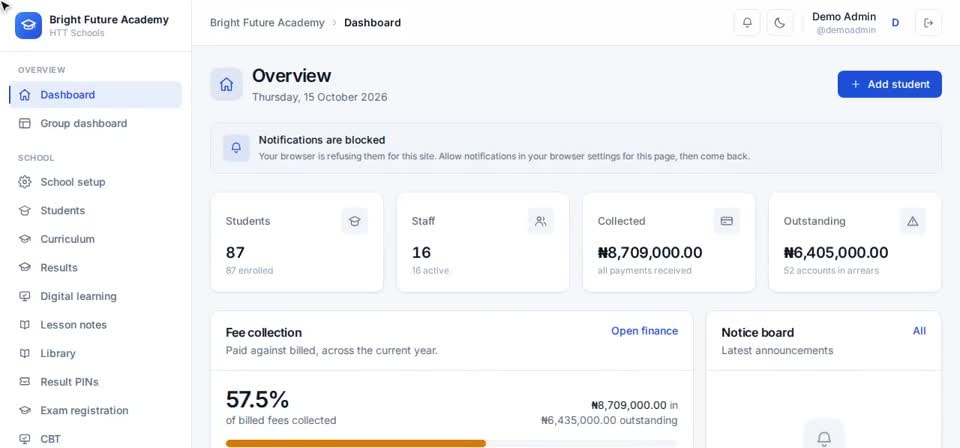
Task: Click the Dashboard house icon in the sidebar
Action: coord(24,95)
